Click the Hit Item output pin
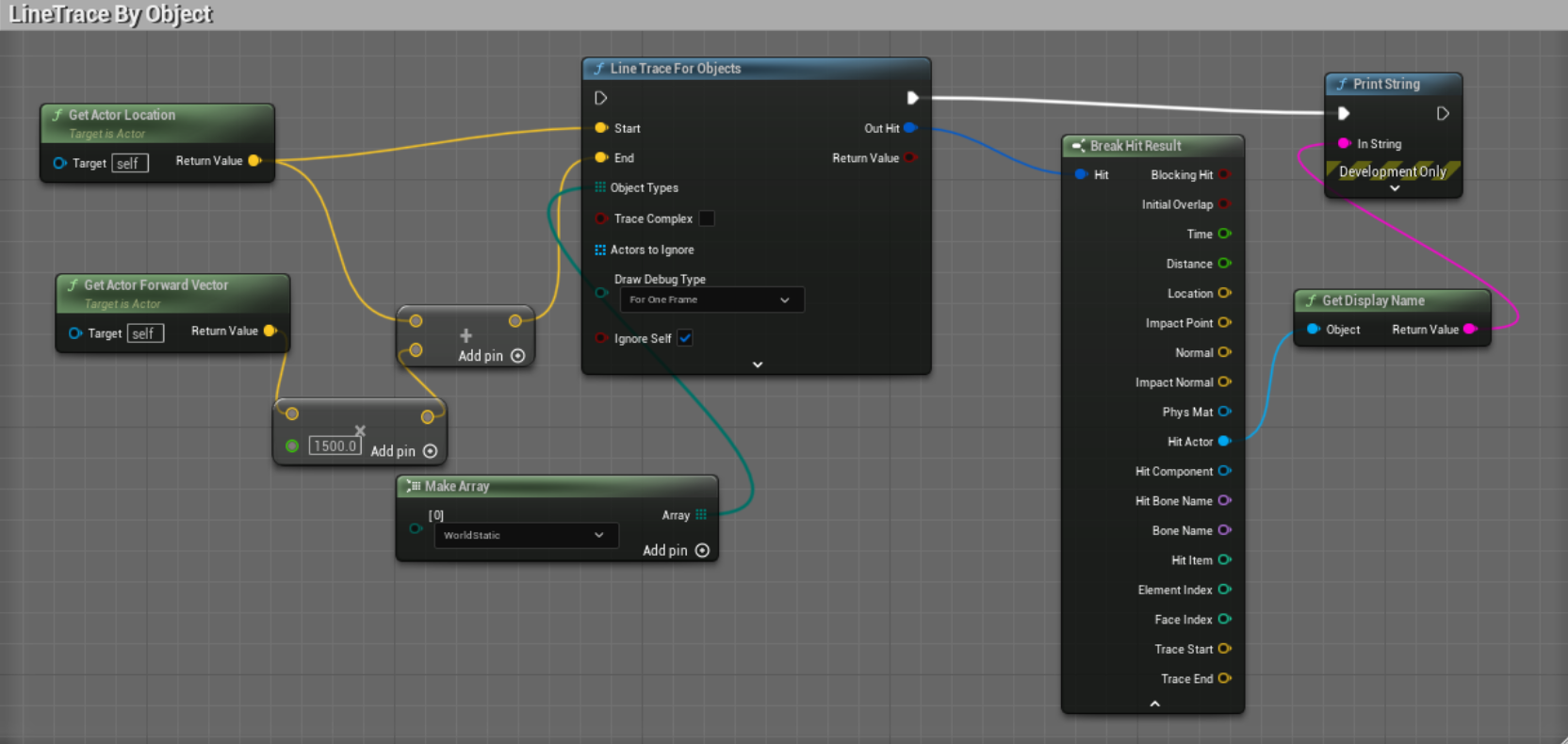Image resolution: width=1568 pixels, height=744 pixels. 1224,559
